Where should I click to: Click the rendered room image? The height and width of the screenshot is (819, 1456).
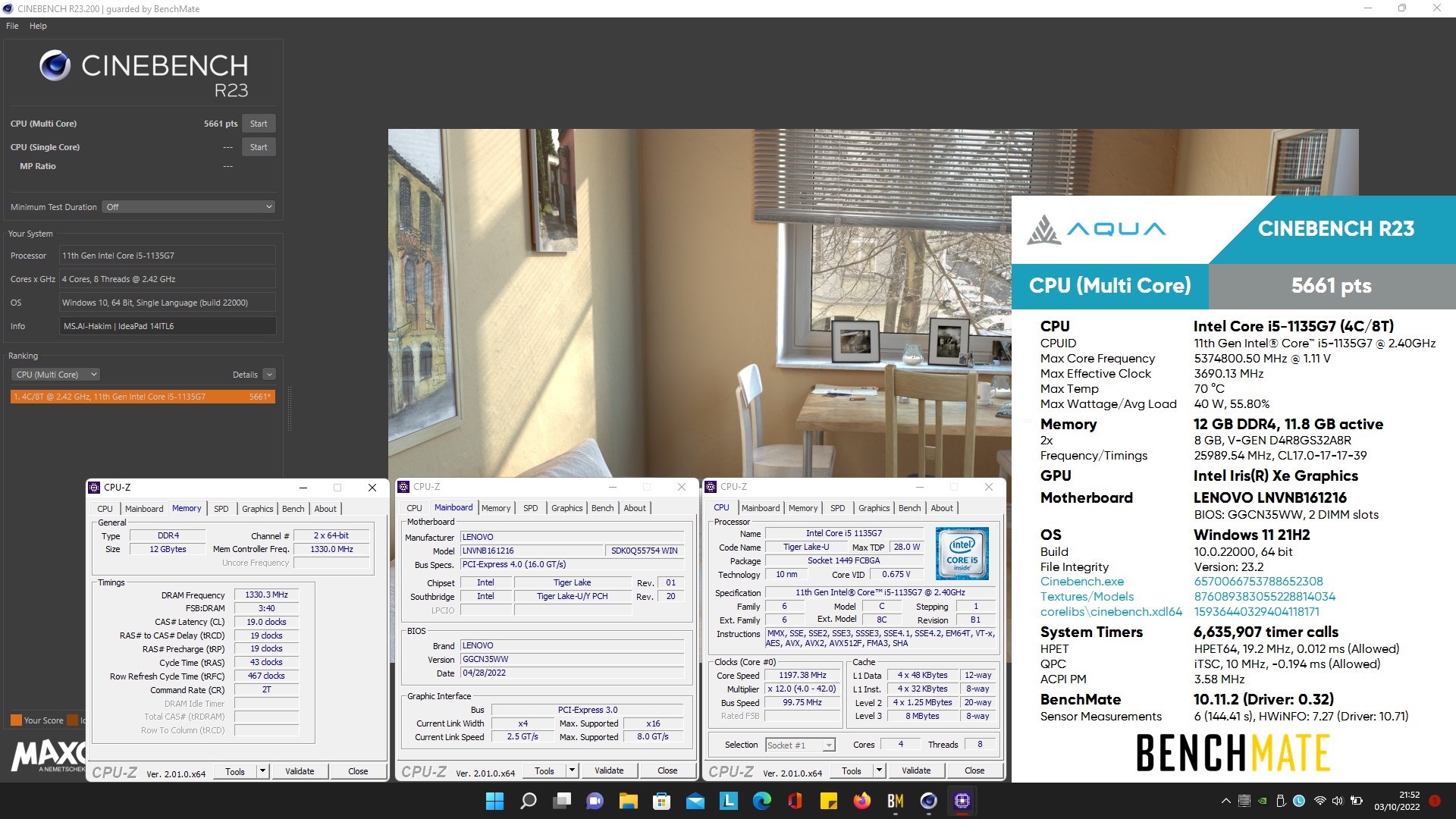699,303
